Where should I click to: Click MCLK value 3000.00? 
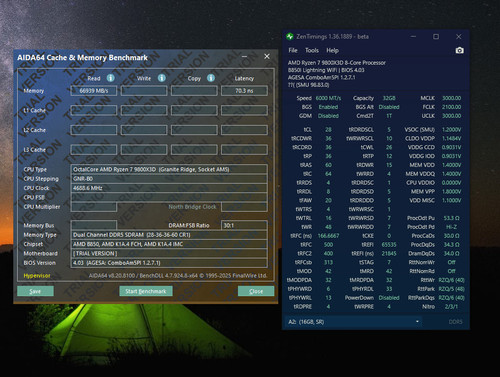(451, 98)
